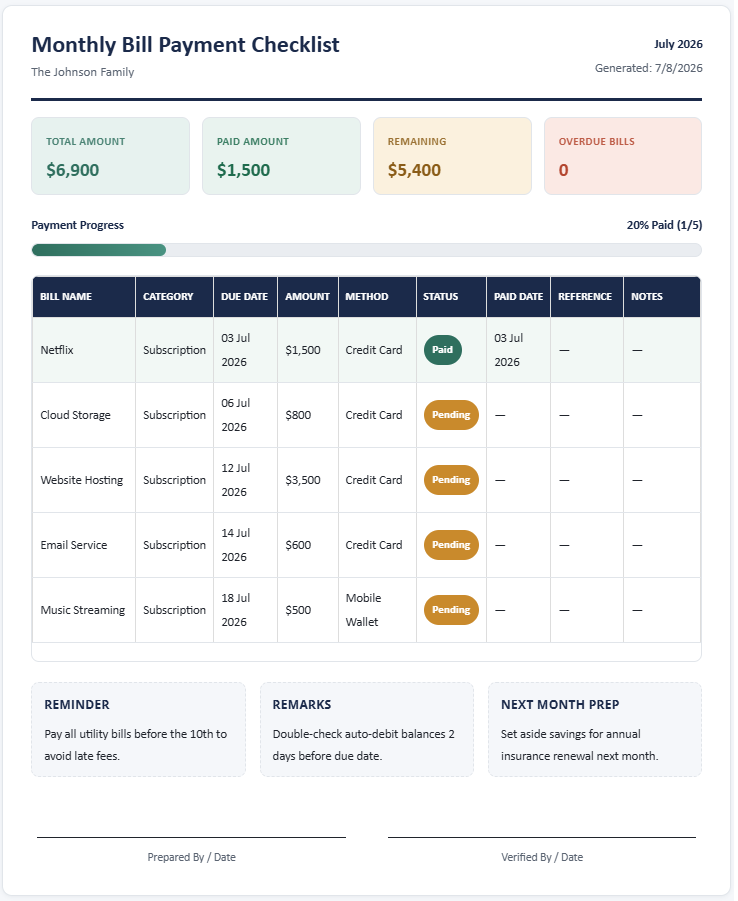Click the CATEGORY column header

(x=174, y=297)
